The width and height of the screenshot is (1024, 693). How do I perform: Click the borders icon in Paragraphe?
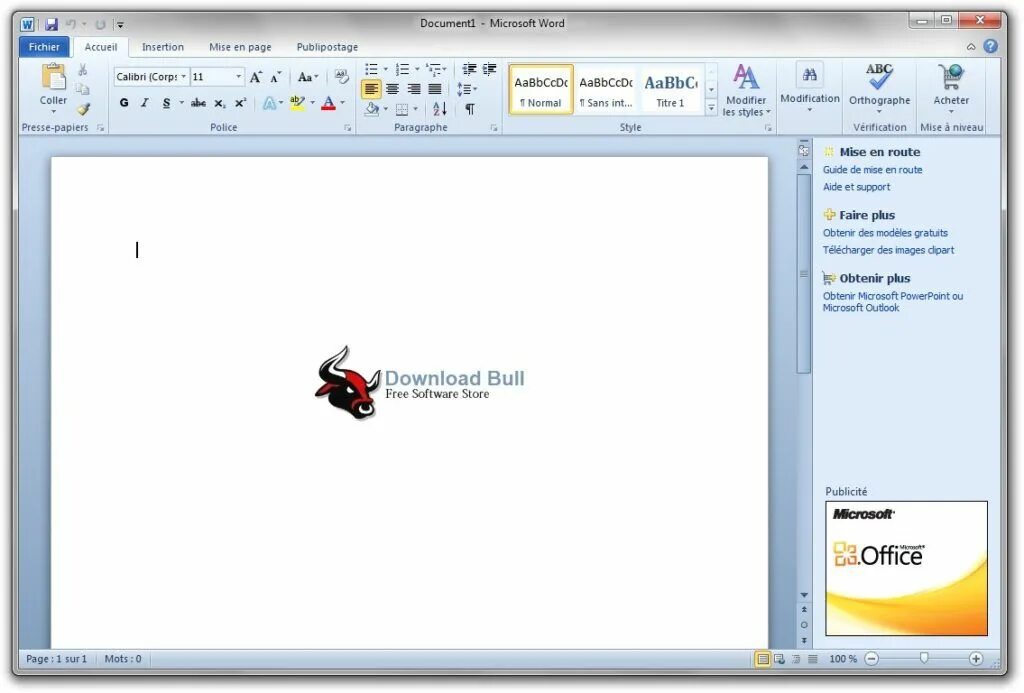(402, 110)
